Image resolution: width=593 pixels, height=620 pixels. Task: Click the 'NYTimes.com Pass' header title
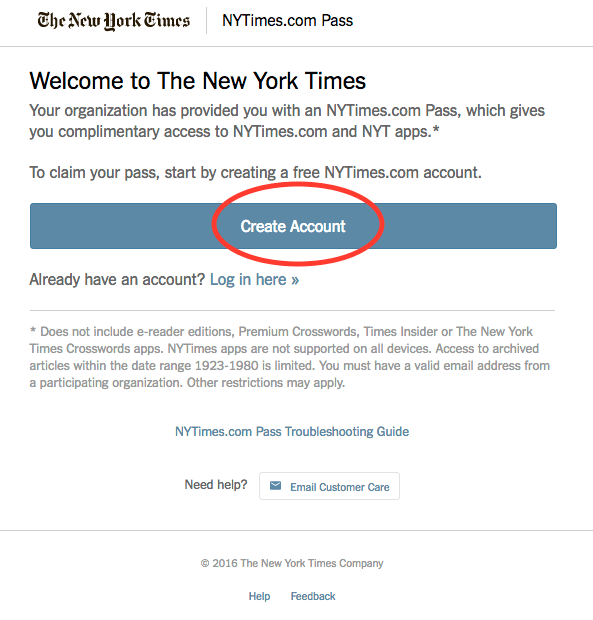point(287,21)
